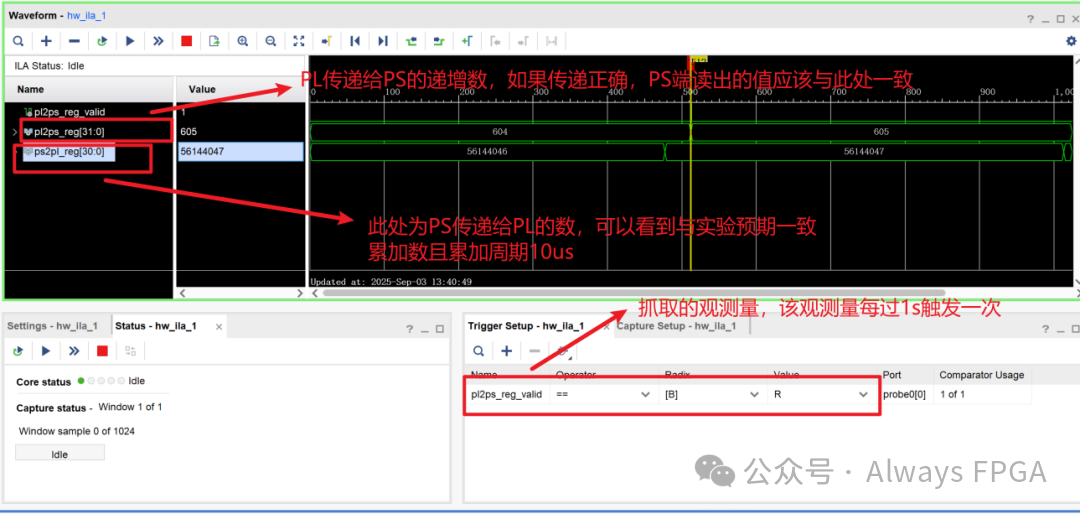Screen dimensions: 1080x514
Task: Click the search icon in Waveform toolbar
Action: click(x=18, y=41)
